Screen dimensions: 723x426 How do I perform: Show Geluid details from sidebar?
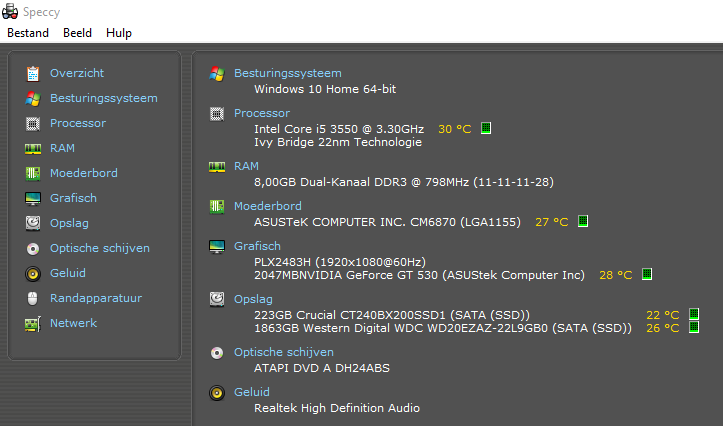68,273
